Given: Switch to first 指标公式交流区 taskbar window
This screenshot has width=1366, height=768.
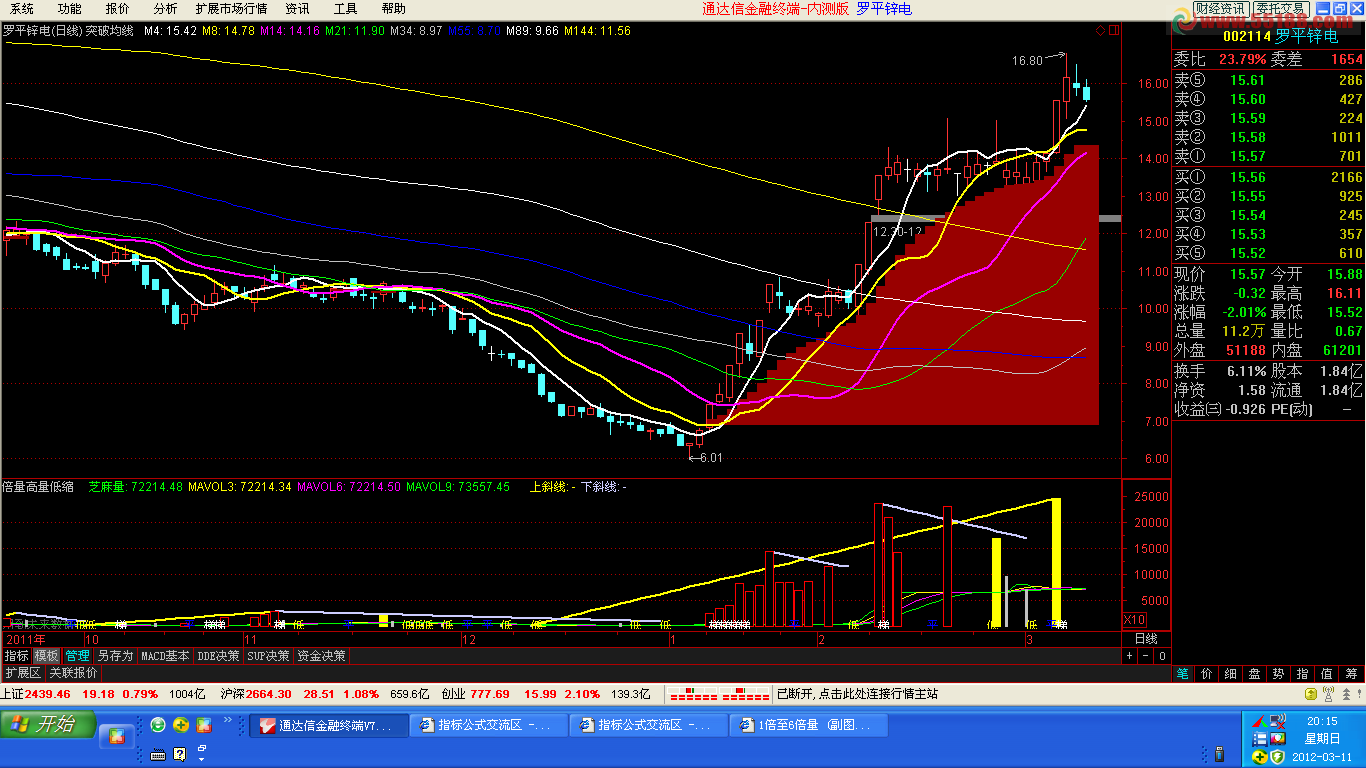Looking at the screenshot, I should [x=489, y=725].
